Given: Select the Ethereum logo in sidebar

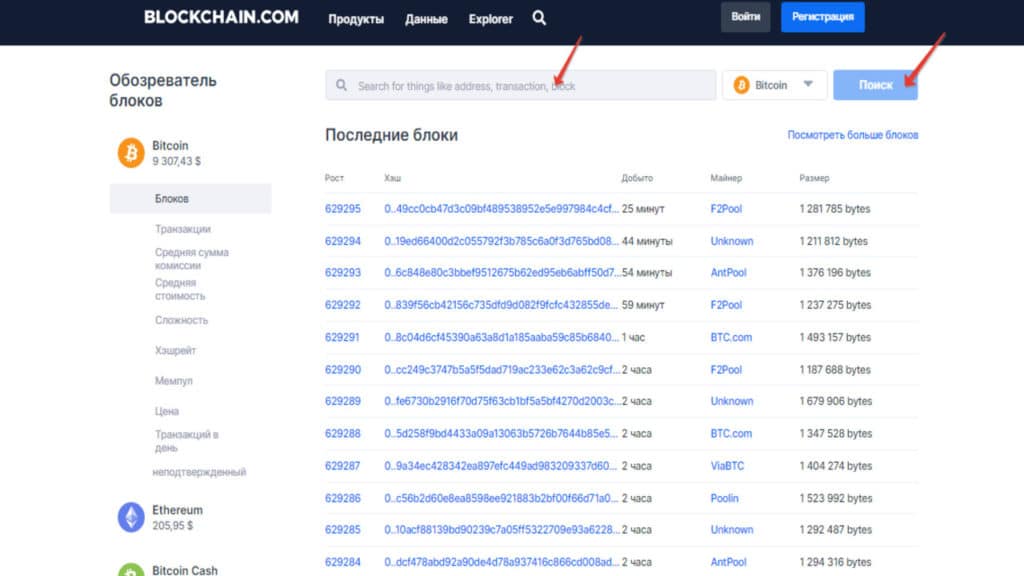Looking at the screenshot, I should [131, 517].
